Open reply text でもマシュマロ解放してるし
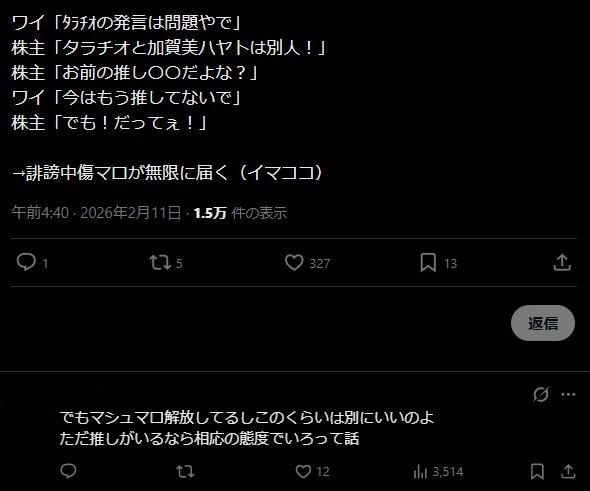 pos(246,428)
